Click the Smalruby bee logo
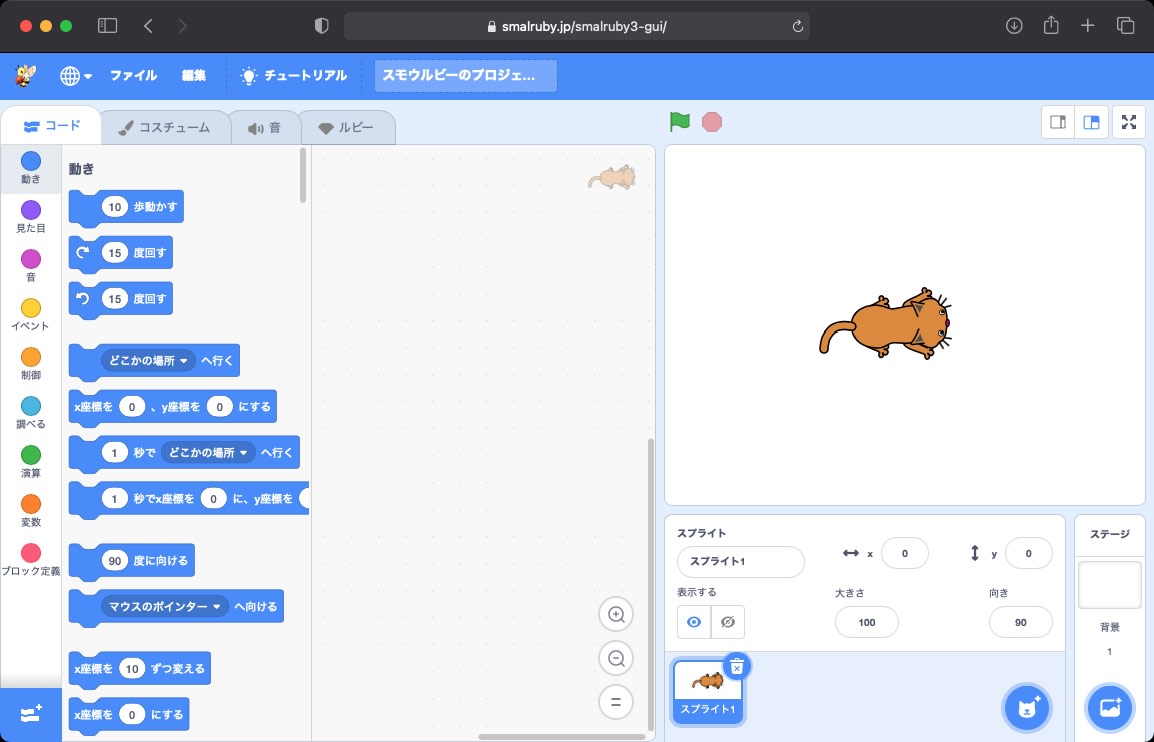This screenshot has width=1154, height=742. click(25, 75)
